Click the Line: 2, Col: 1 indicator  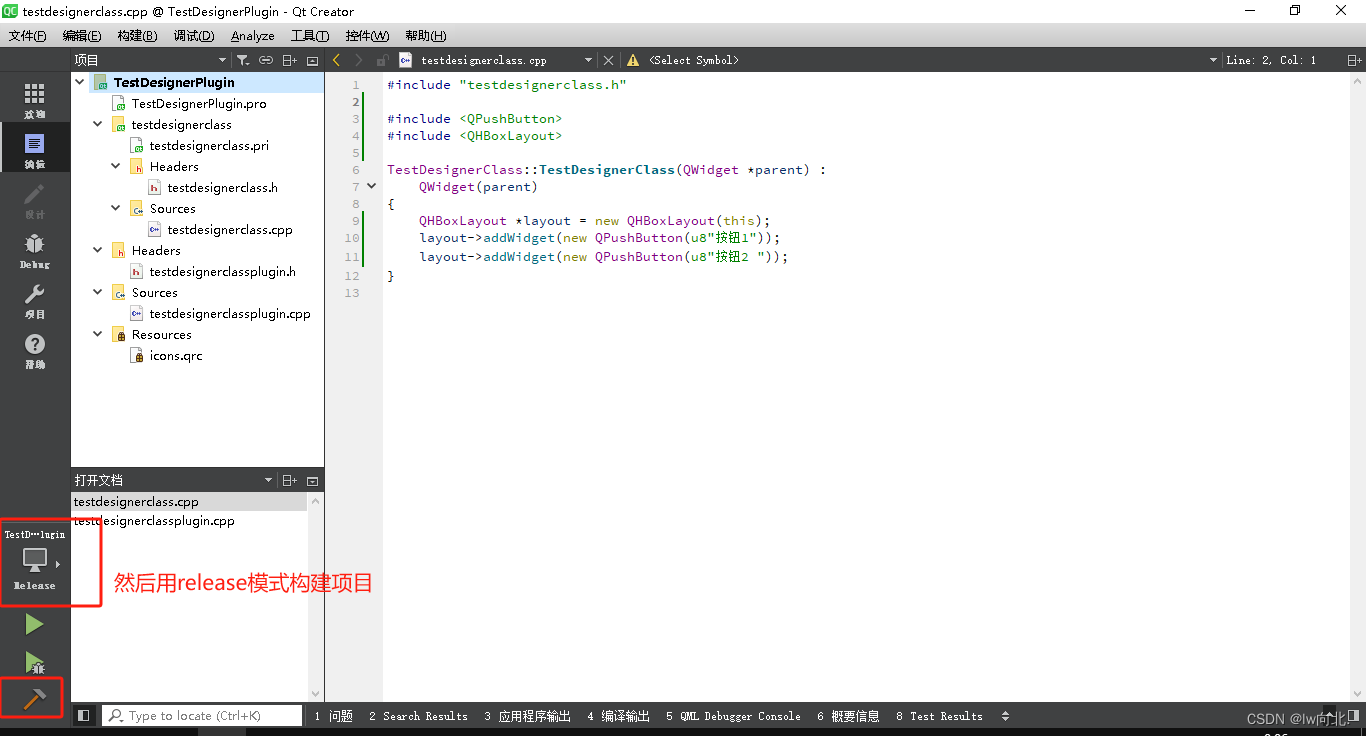1273,60
